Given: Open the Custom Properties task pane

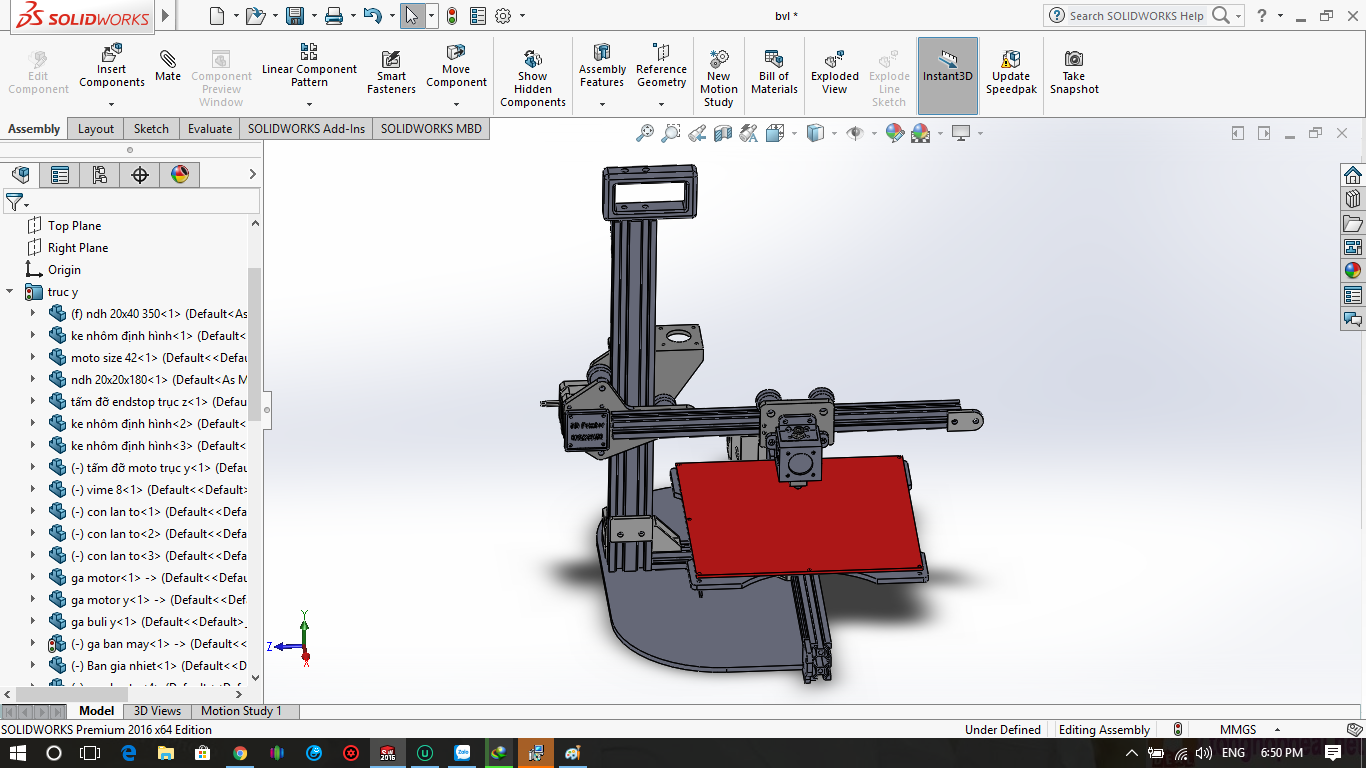Looking at the screenshot, I should [1353, 295].
